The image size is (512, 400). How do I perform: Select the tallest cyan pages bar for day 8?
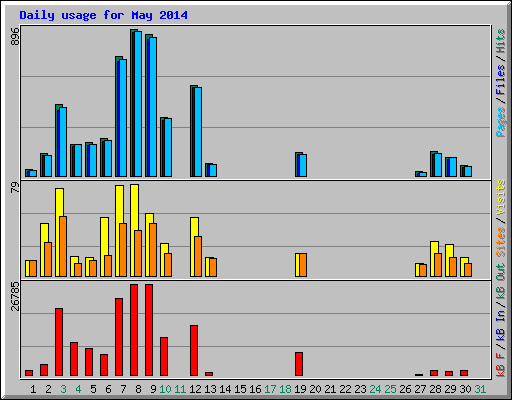[138, 104]
